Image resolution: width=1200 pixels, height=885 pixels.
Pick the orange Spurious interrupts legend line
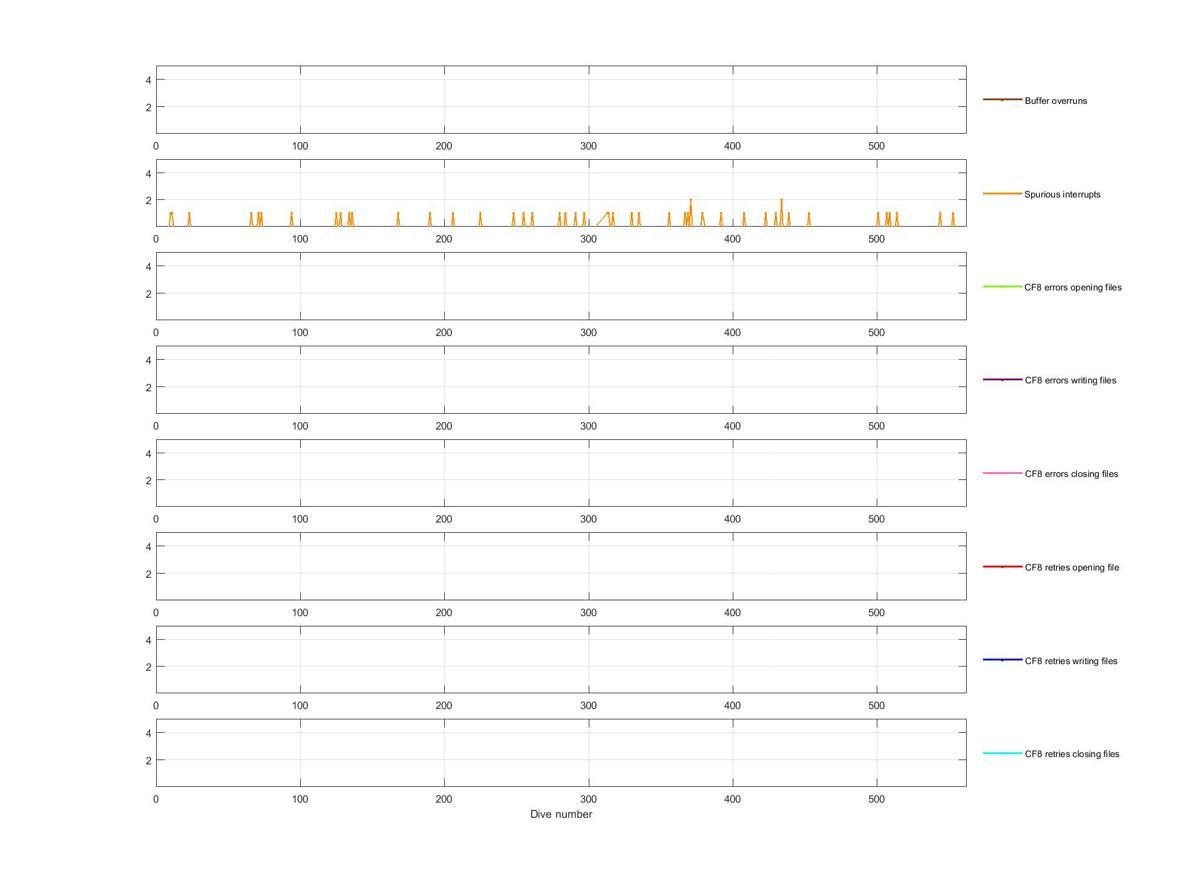pyautogui.click(x=1002, y=193)
